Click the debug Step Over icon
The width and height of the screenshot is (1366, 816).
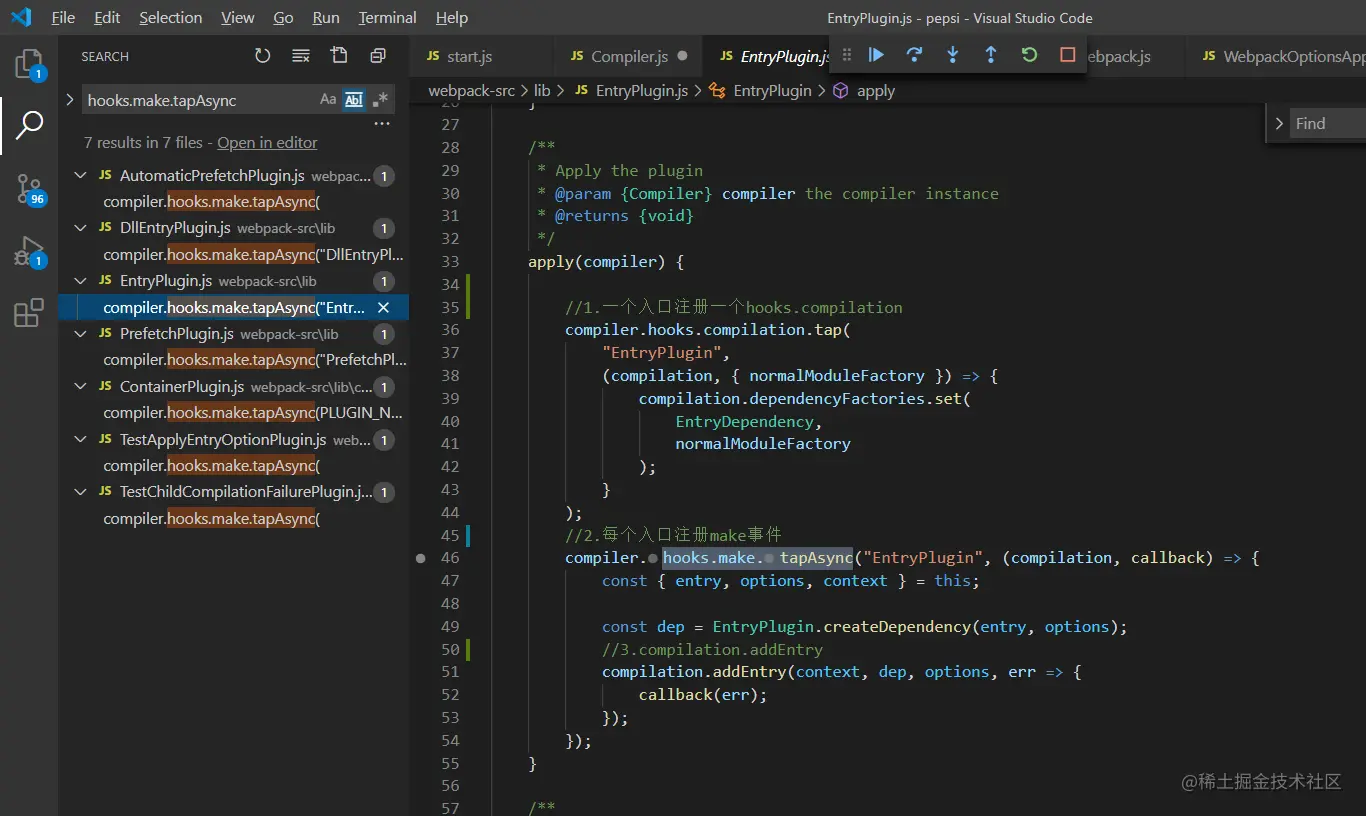pyautogui.click(x=914, y=55)
